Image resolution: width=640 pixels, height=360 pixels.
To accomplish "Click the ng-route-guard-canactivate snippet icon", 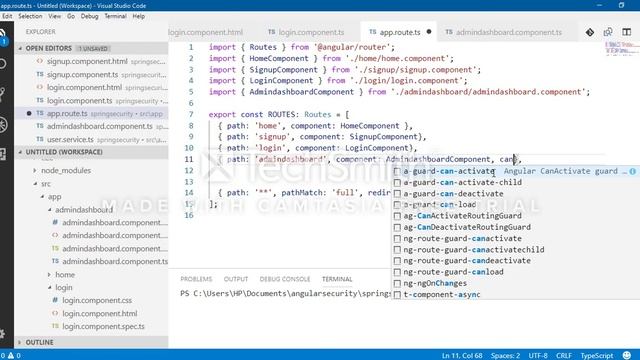I will click(397, 238).
